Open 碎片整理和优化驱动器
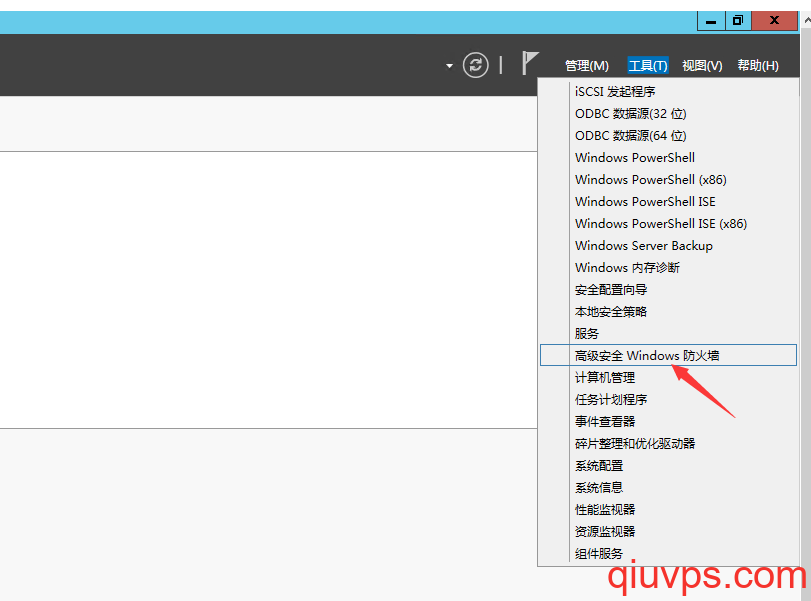The width and height of the screenshot is (811, 601). tap(668, 443)
